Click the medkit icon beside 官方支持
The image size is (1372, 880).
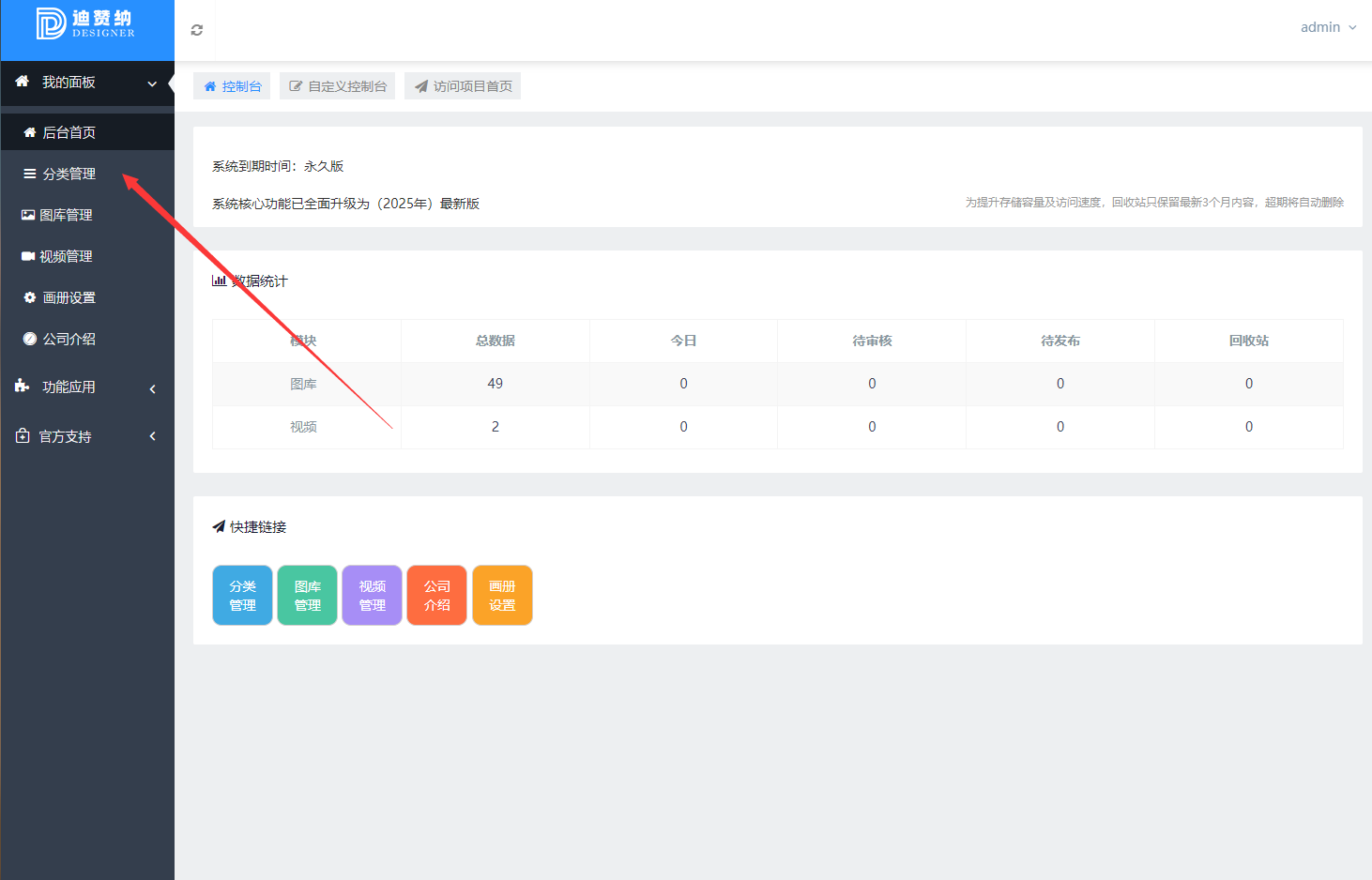(x=23, y=435)
